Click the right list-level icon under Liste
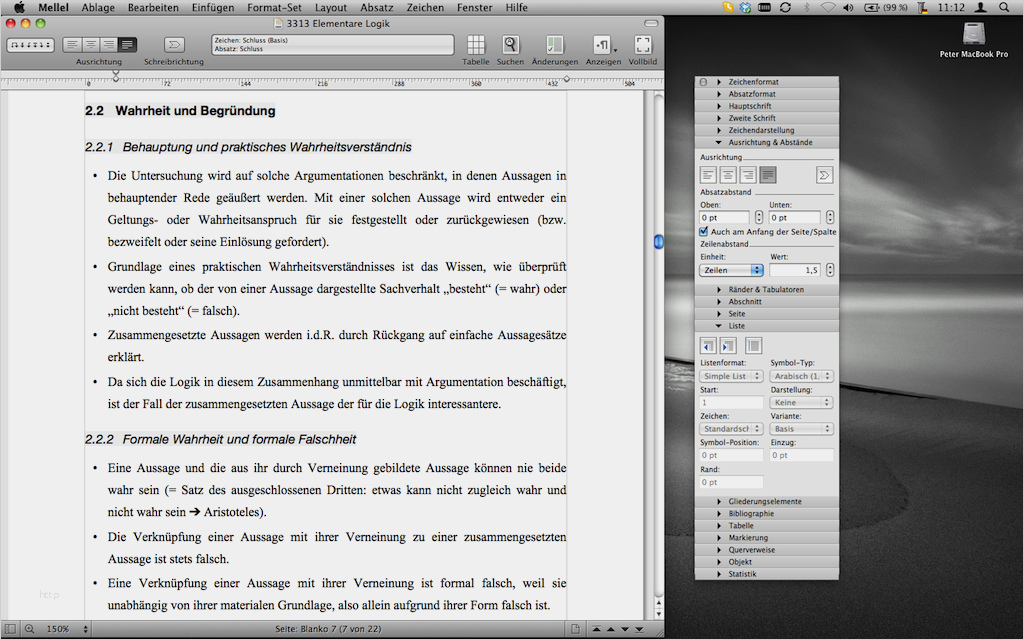 [728, 345]
